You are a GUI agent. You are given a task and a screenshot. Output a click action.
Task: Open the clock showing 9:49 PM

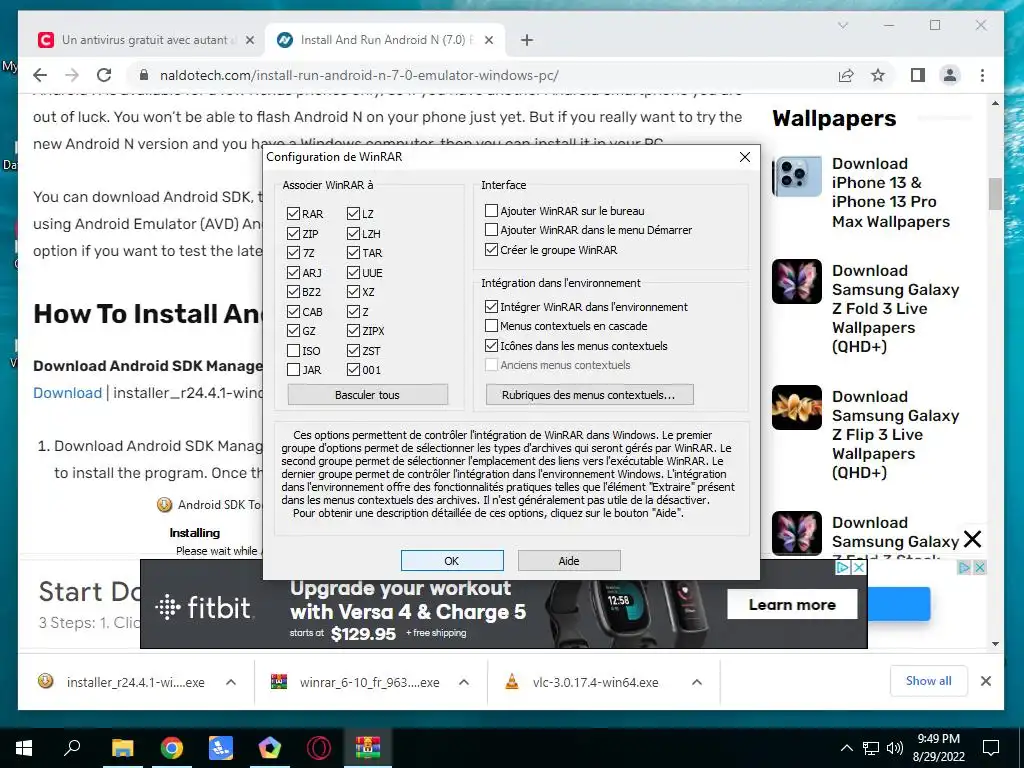click(938, 747)
